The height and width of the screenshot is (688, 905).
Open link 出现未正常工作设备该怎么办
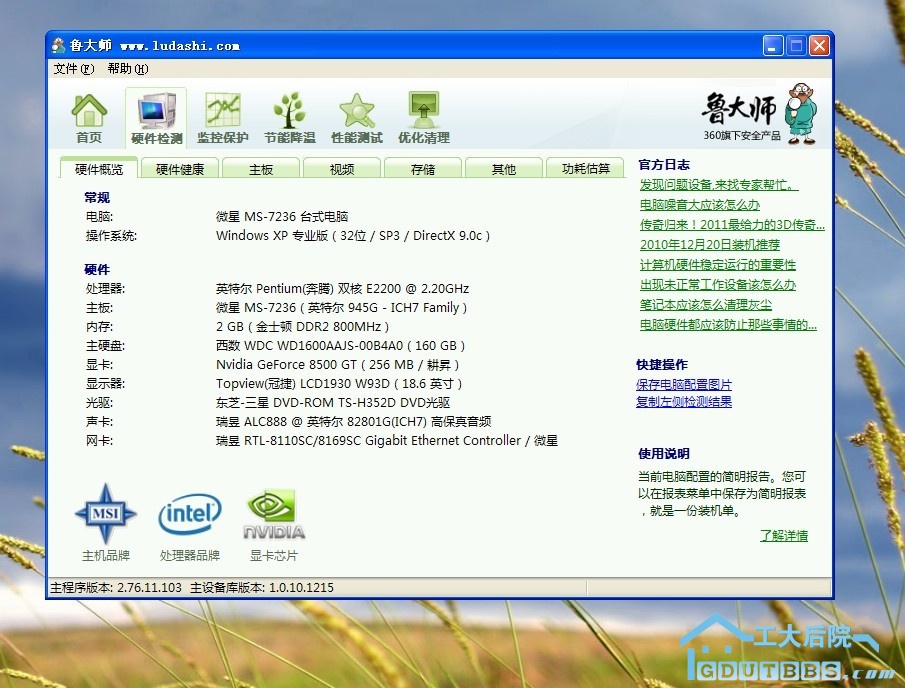click(717, 285)
